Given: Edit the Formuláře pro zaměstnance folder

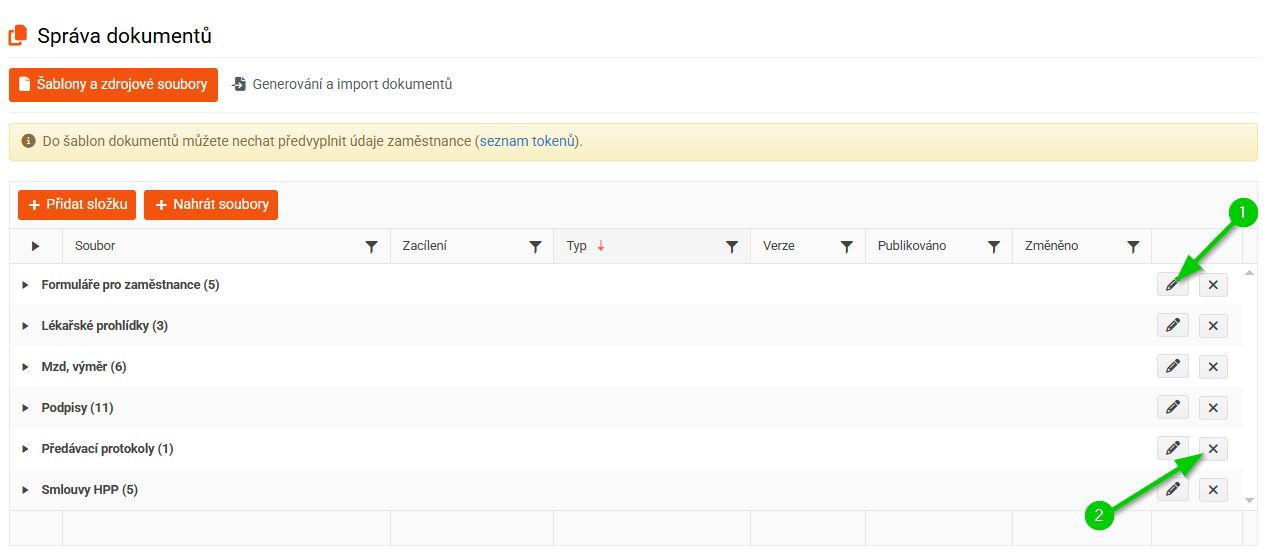Looking at the screenshot, I should pyautogui.click(x=1172, y=285).
